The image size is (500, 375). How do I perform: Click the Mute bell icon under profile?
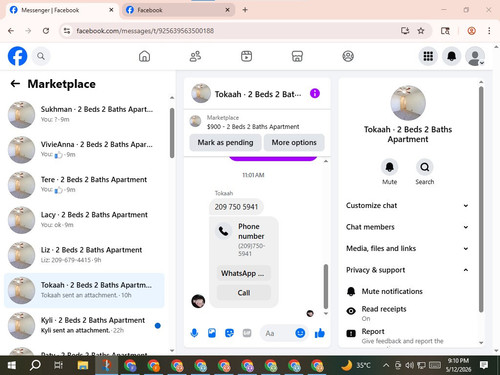pos(389,167)
